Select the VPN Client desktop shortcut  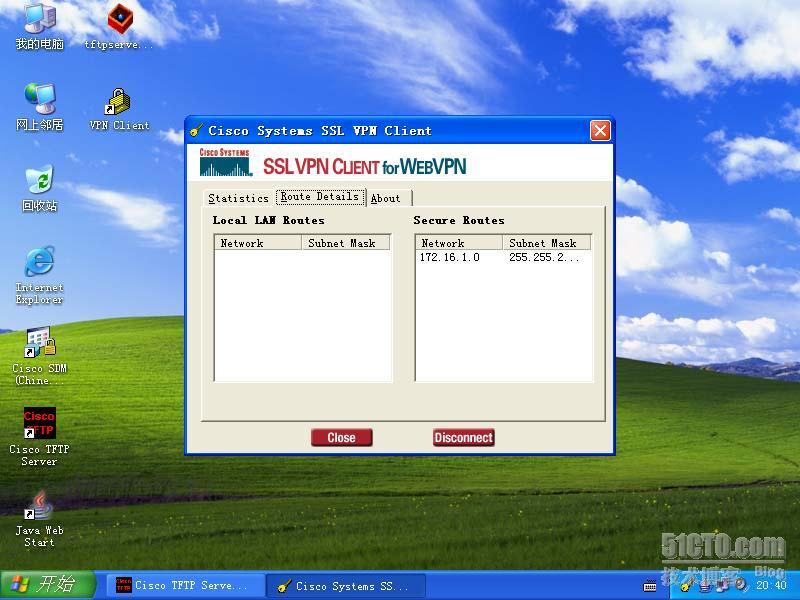coord(119,108)
